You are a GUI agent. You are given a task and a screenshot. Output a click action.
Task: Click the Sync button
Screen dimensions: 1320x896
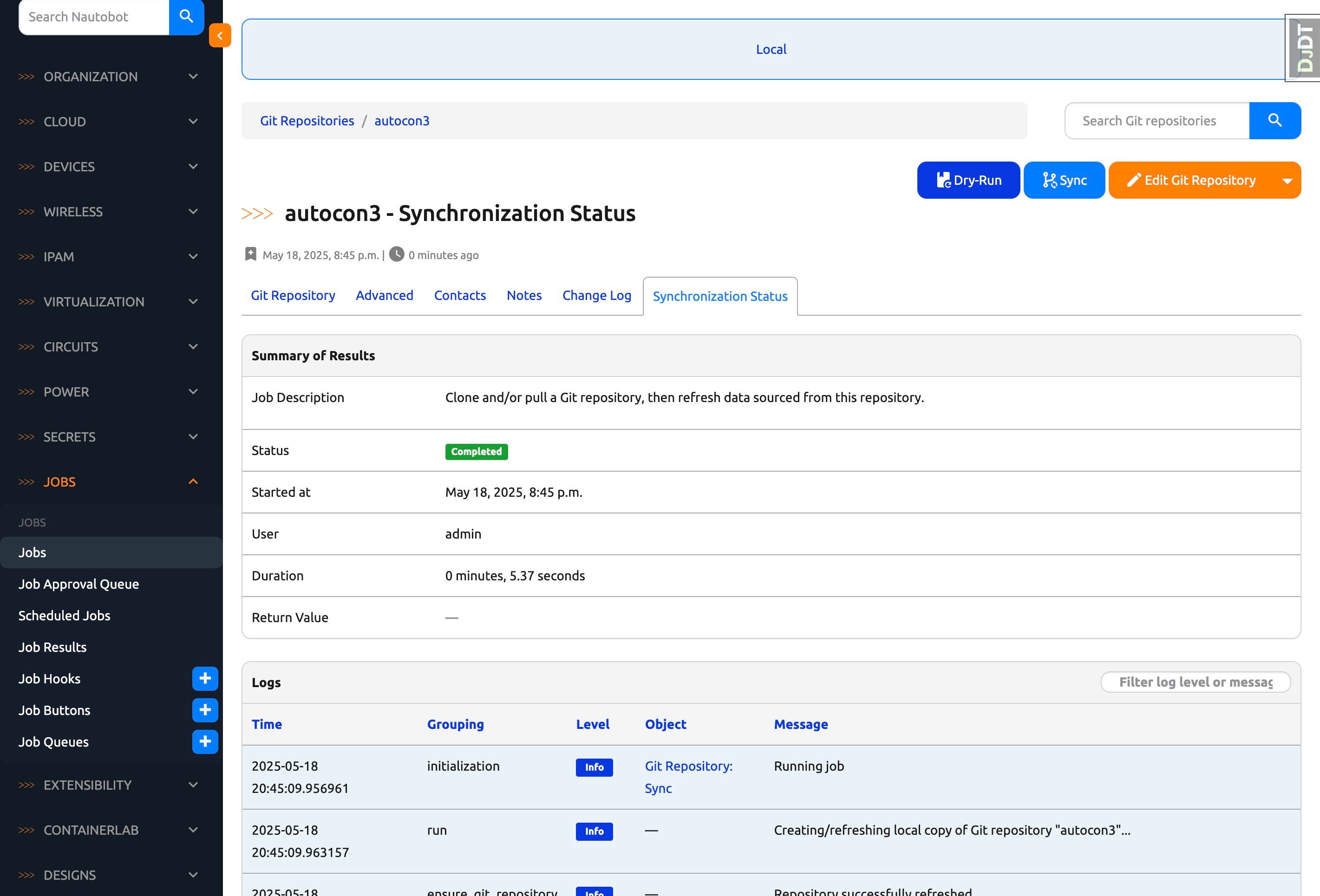pos(1064,180)
